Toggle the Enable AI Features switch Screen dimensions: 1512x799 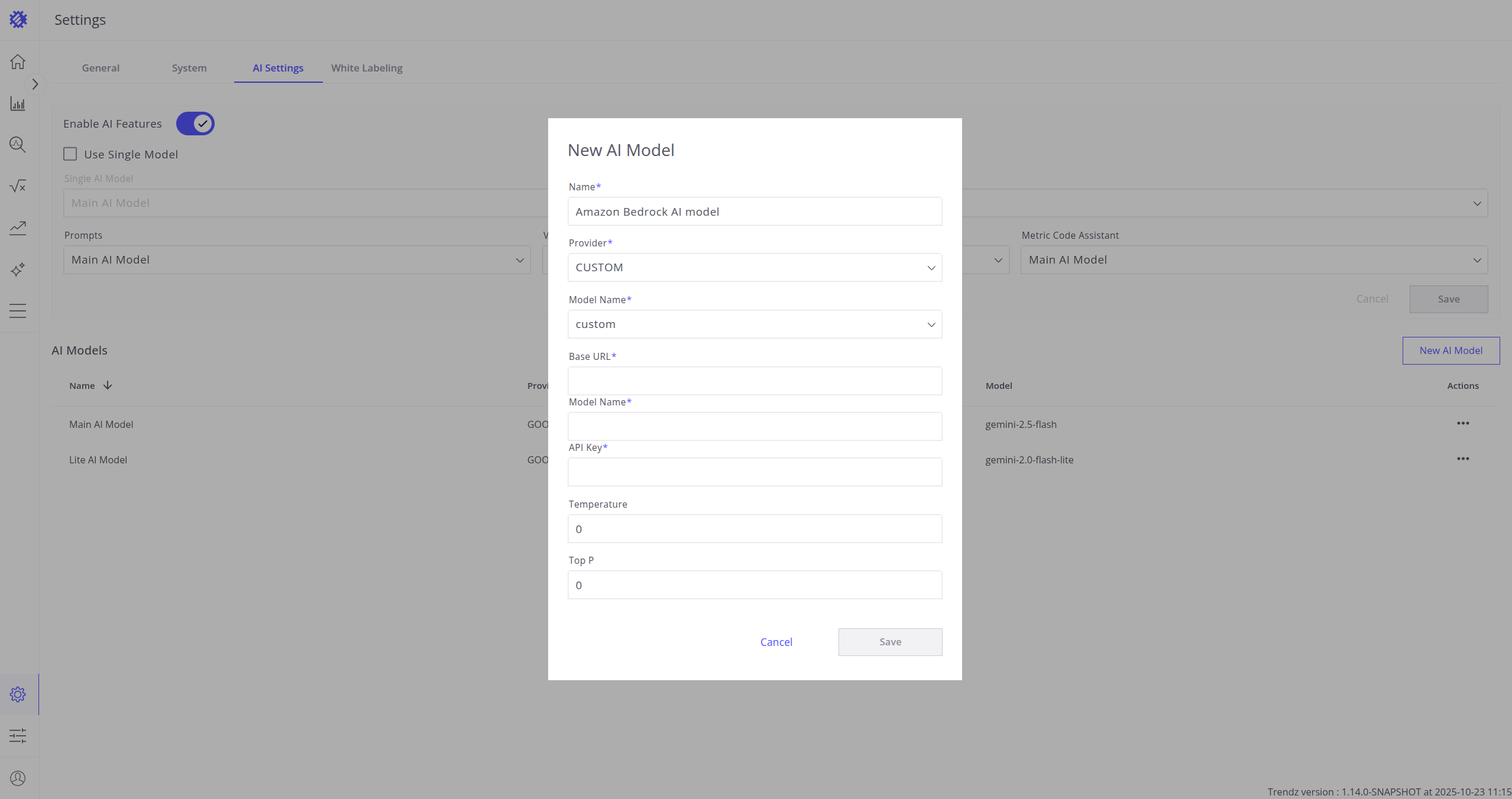coord(195,124)
